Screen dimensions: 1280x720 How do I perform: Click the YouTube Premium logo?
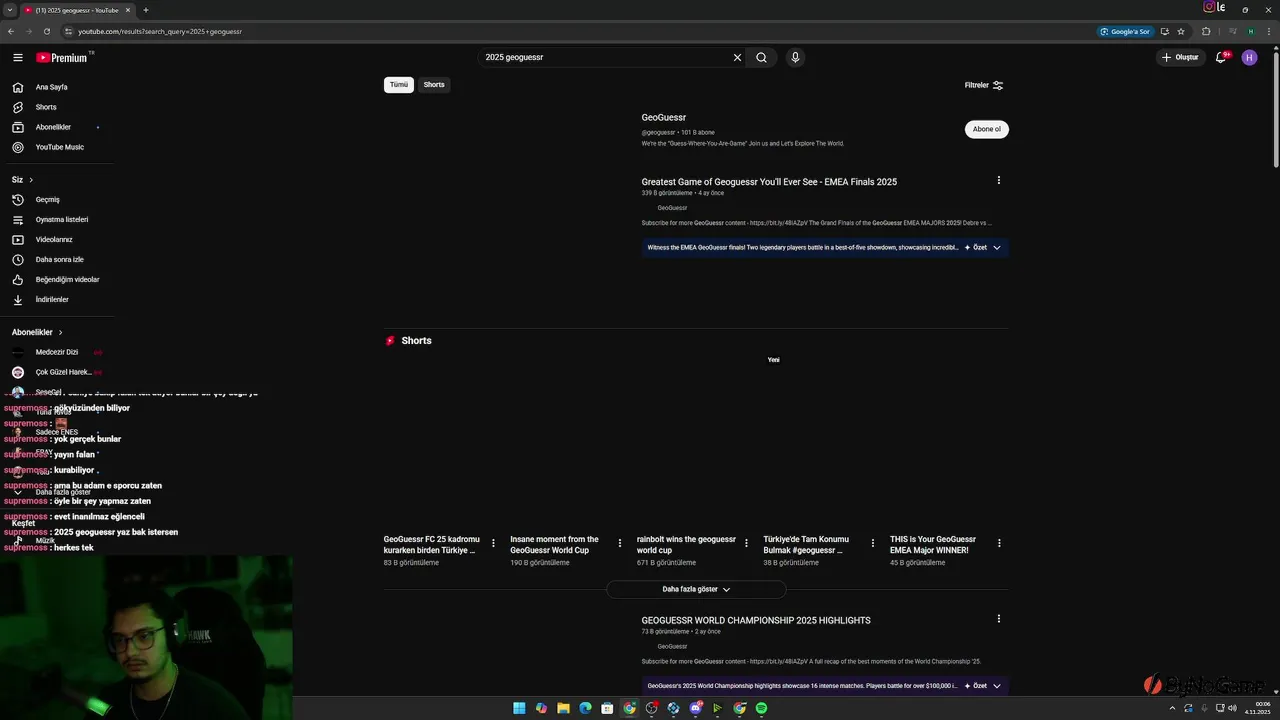pos(62,57)
